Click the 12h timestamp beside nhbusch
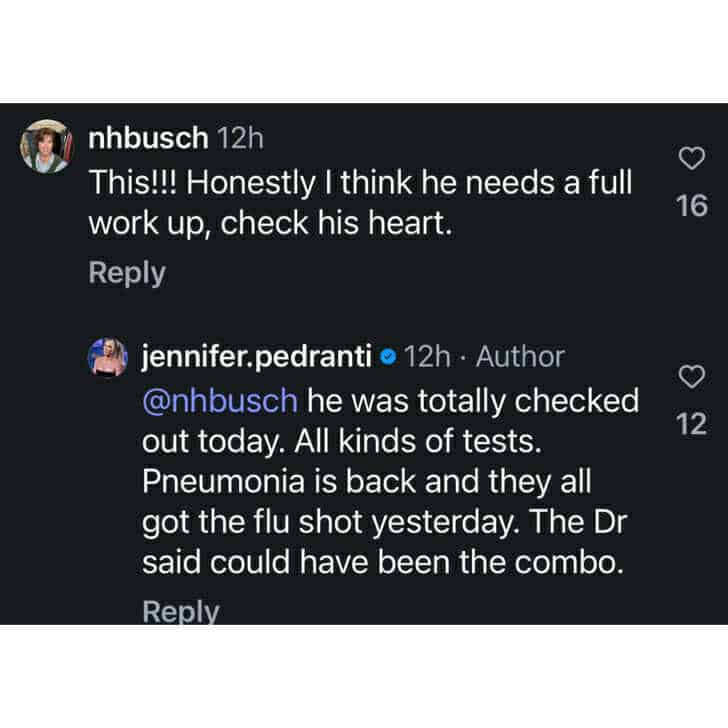This screenshot has width=728, height=728. (240, 139)
